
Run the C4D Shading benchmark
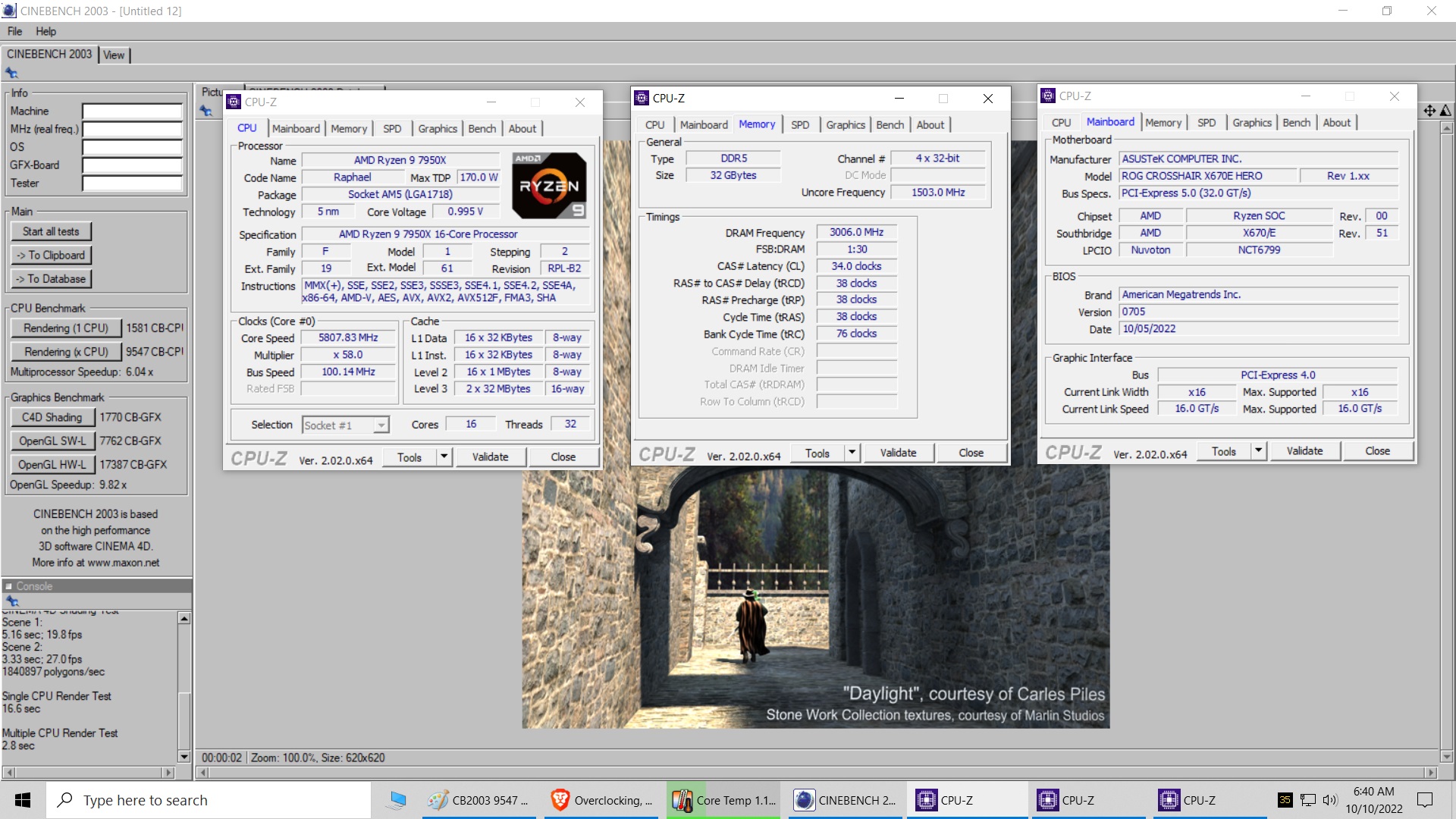[52, 417]
